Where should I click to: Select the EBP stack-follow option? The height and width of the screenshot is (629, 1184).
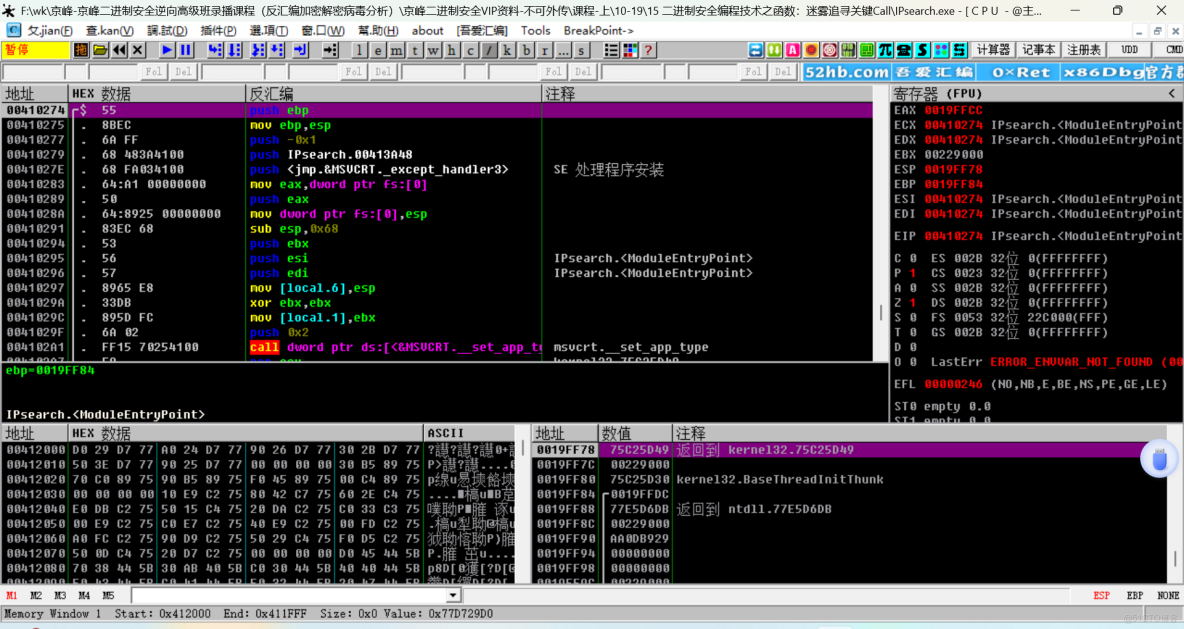tap(1135, 596)
